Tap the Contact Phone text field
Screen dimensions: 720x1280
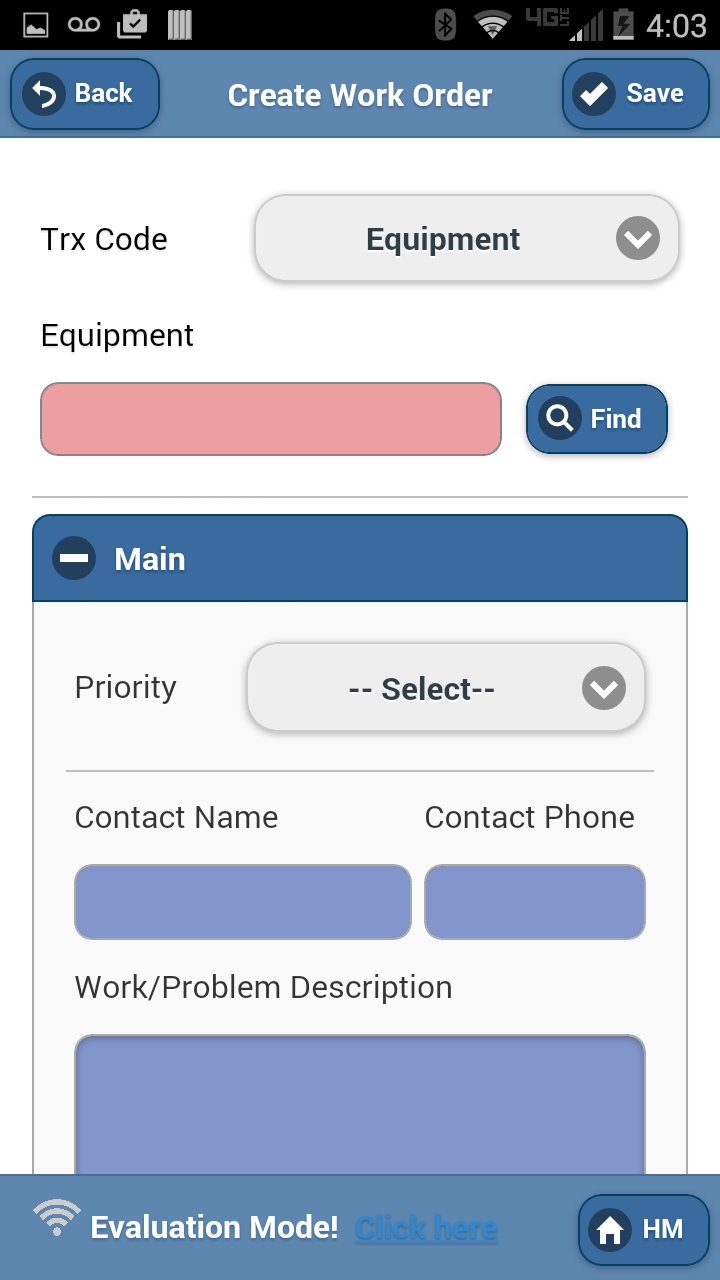535,902
